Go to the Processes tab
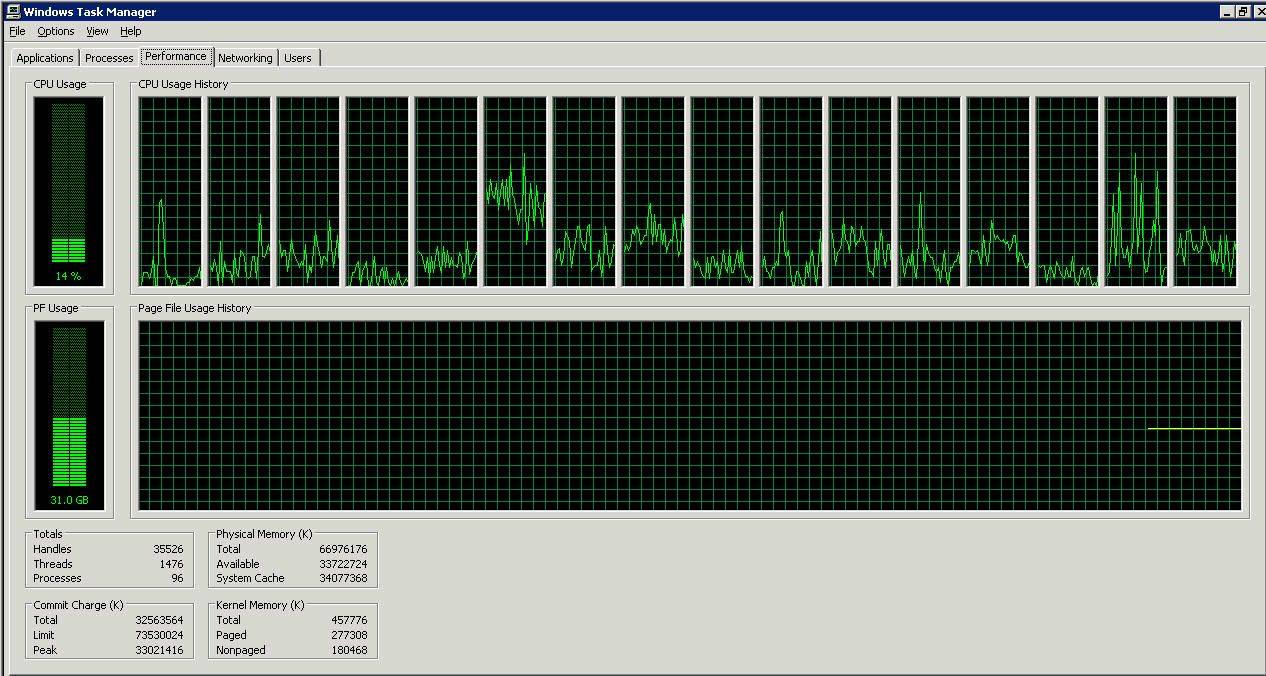 pyautogui.click(x=109, y=58)
